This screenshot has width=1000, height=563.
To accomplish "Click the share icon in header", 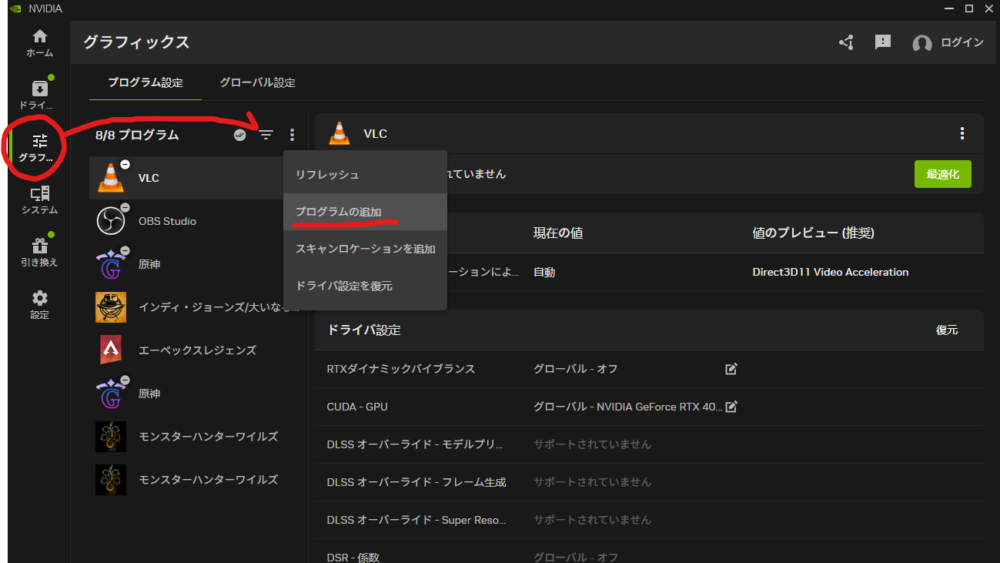I will coord(846,43).
